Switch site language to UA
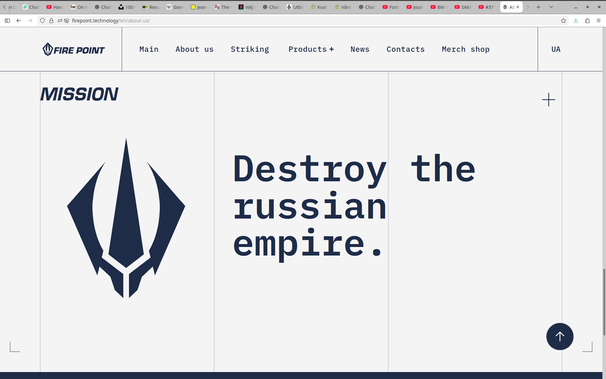 tap(556, 49)
